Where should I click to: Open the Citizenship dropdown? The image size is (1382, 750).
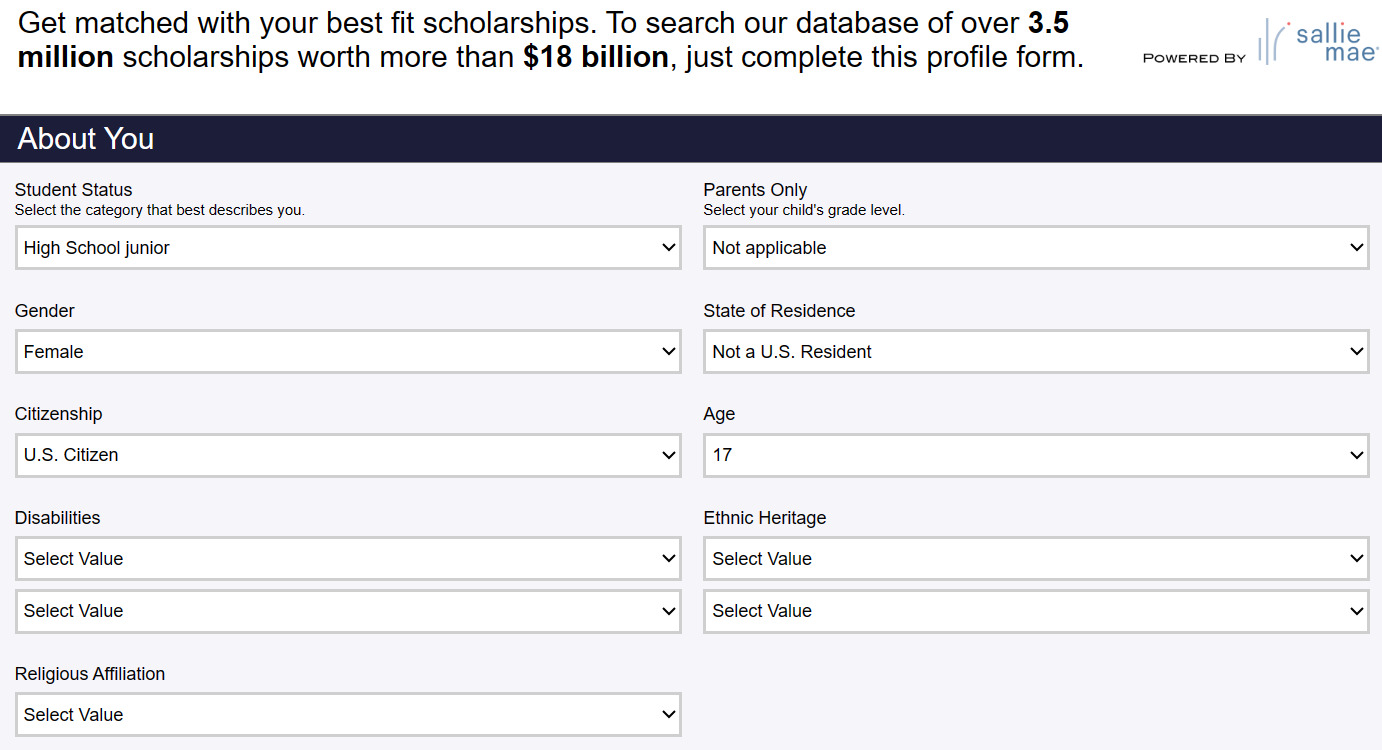348,455
